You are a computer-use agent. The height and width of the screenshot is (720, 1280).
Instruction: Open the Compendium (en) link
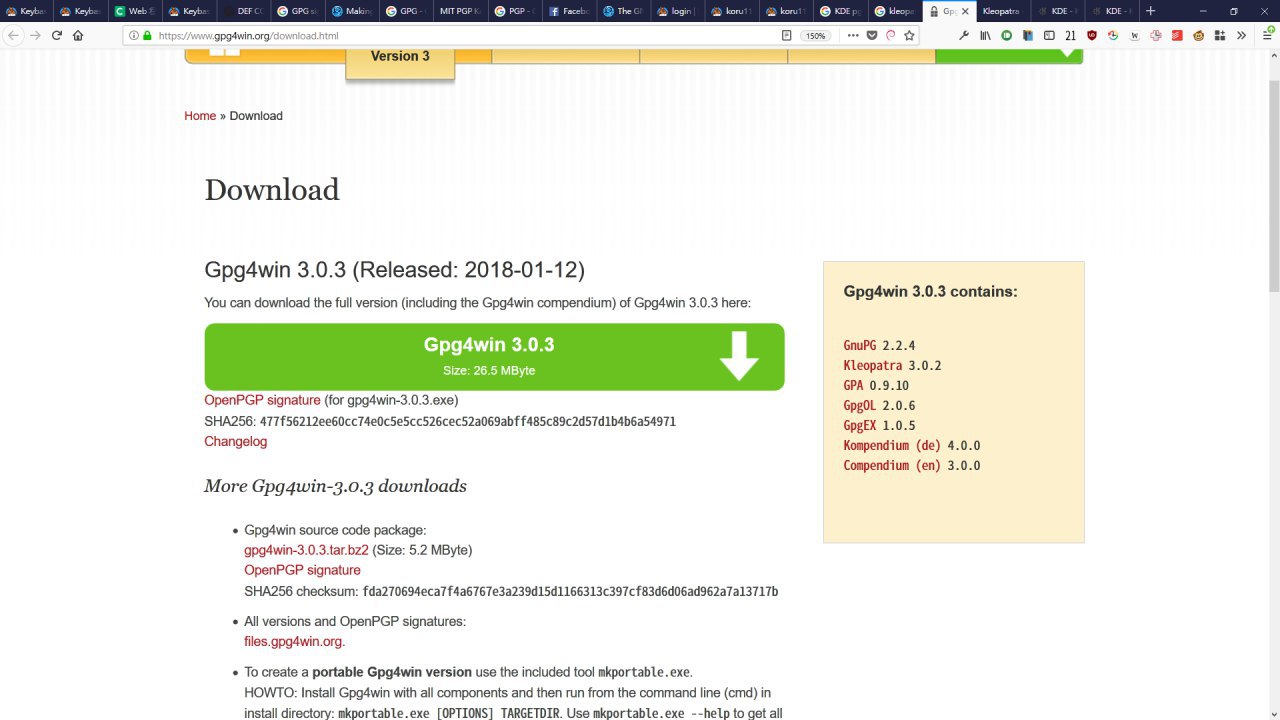pyautogui.click(x=892, y=466)
